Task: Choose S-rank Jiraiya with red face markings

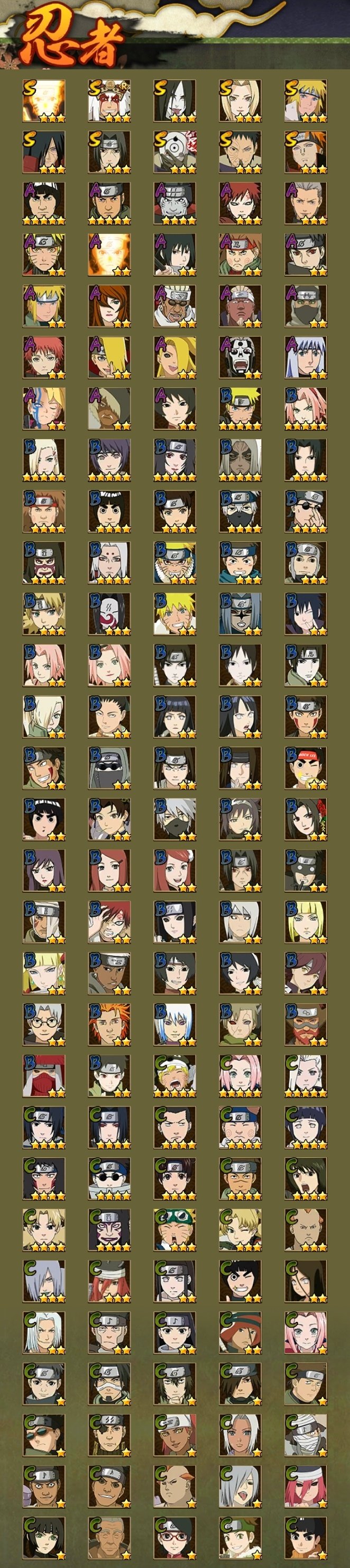Action: pos(109,101)
